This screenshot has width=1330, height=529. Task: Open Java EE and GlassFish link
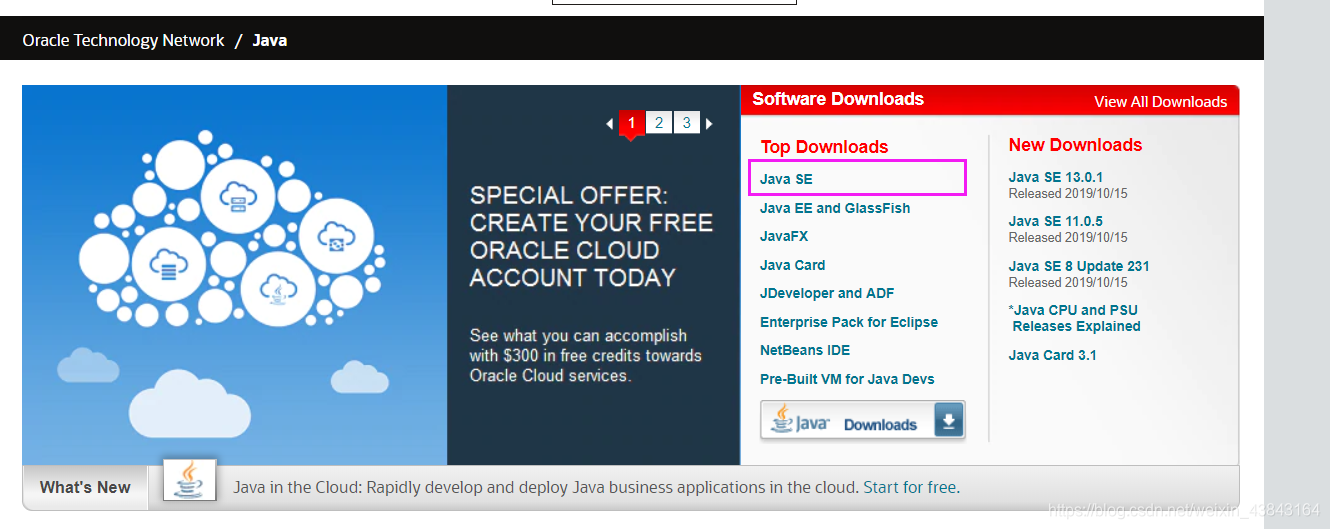pos(835,208)
